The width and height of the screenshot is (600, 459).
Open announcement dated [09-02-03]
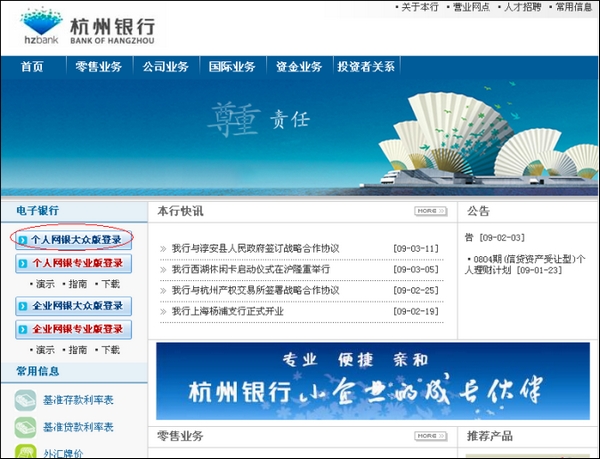pos(494,238)
